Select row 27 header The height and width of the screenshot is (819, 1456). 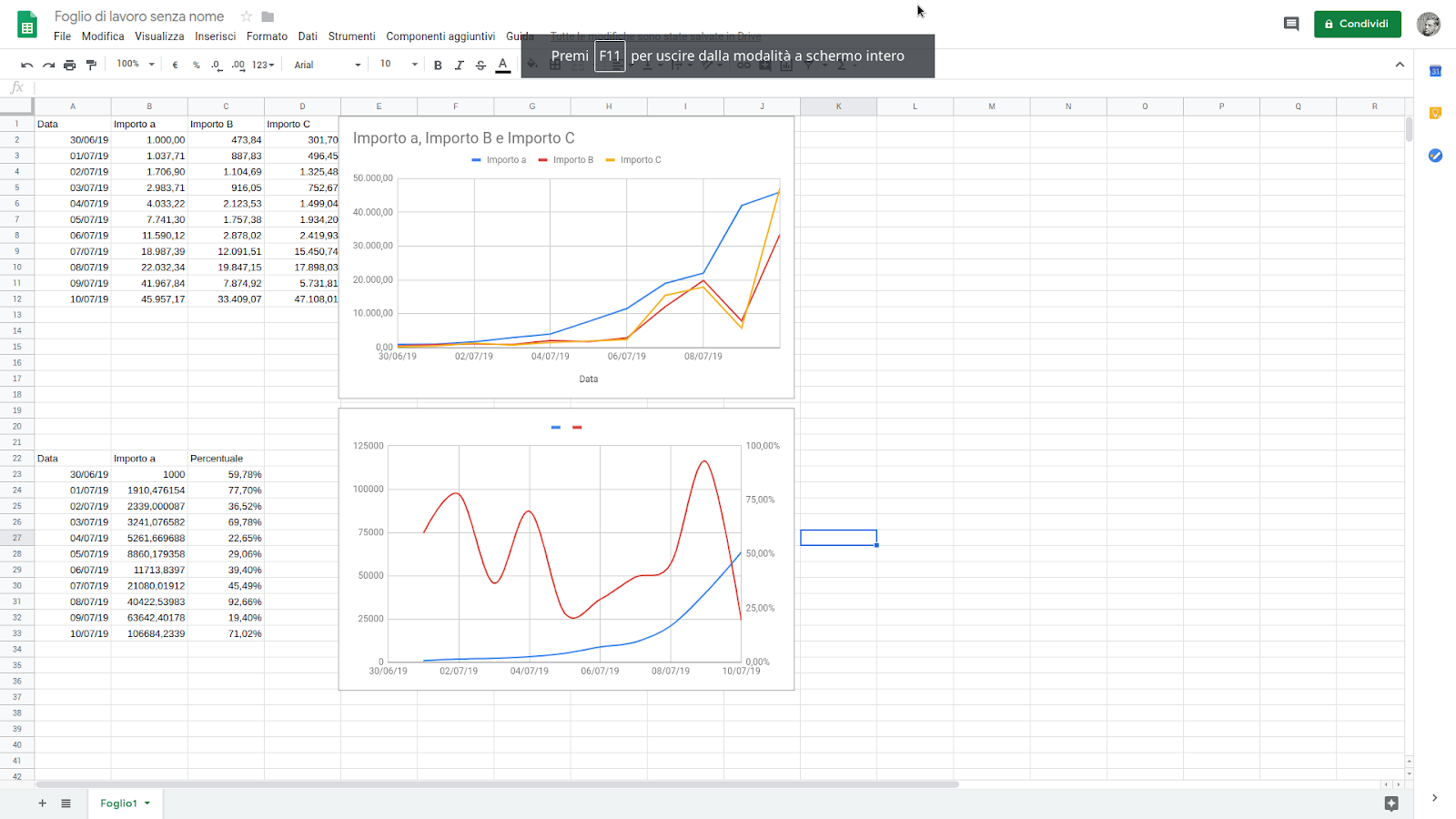tap(16, 538)
